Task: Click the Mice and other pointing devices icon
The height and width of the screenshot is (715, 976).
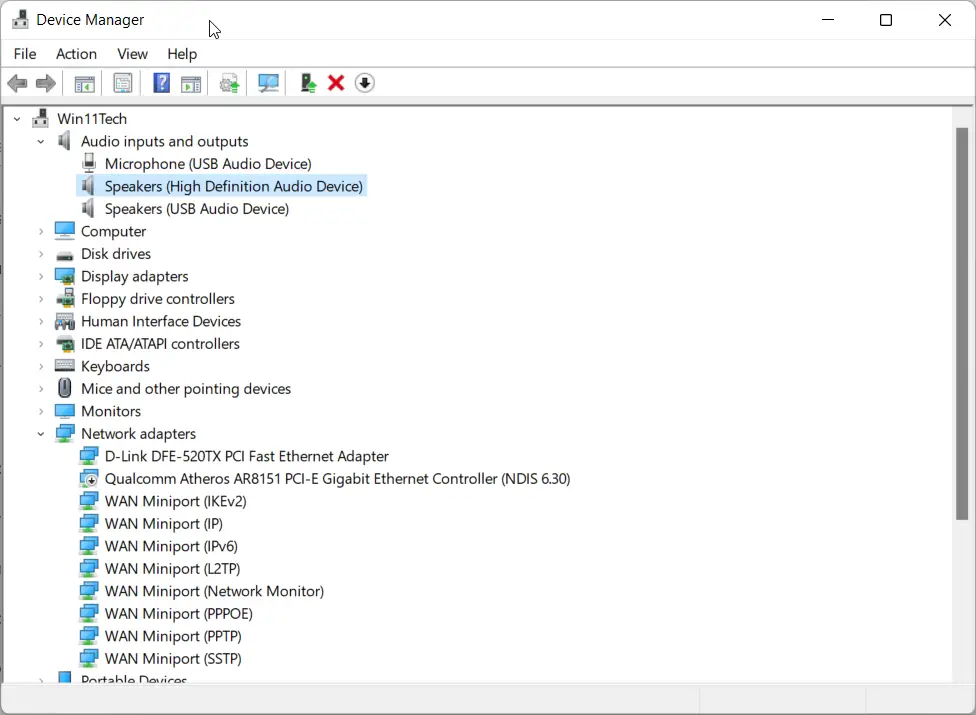Action: click(65, 388)
